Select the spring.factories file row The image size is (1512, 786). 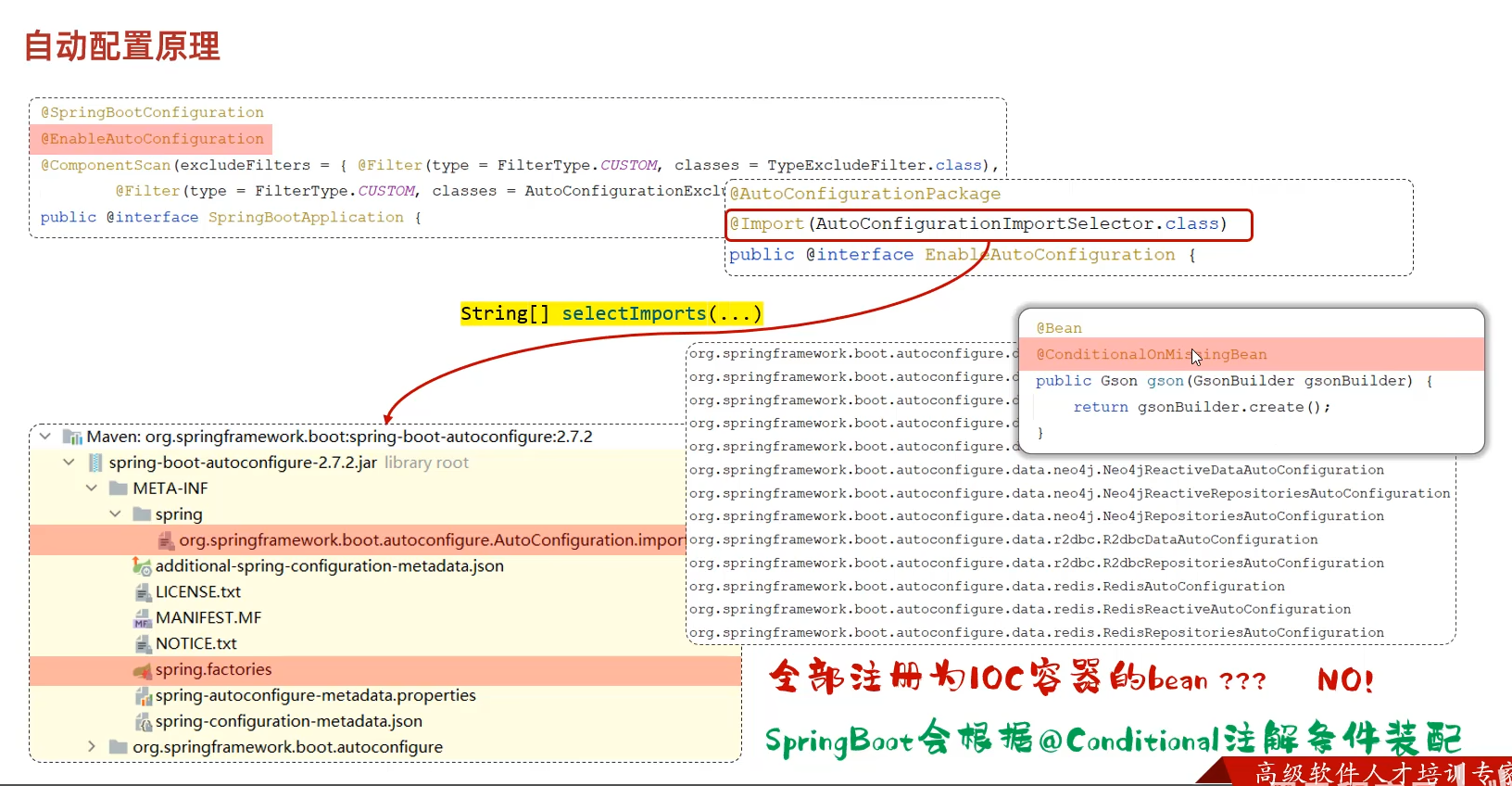[x=385, y=670]
